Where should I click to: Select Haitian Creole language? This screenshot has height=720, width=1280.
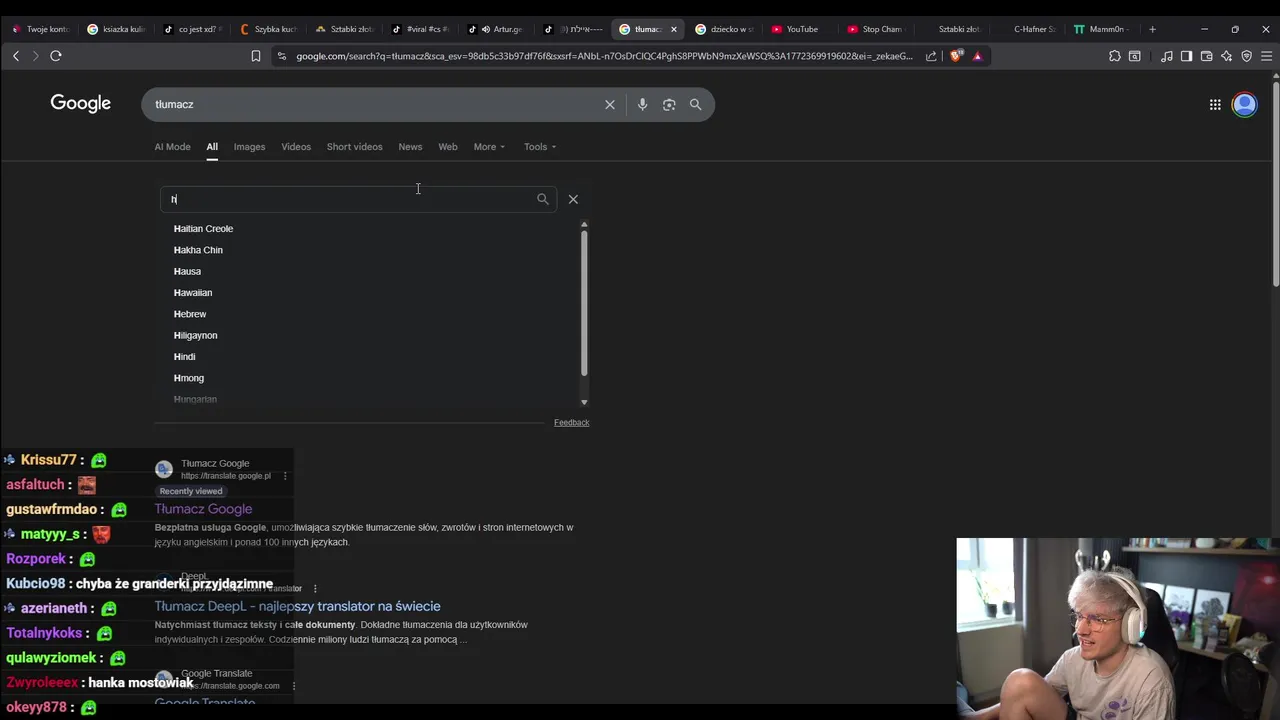coord(203,229)
